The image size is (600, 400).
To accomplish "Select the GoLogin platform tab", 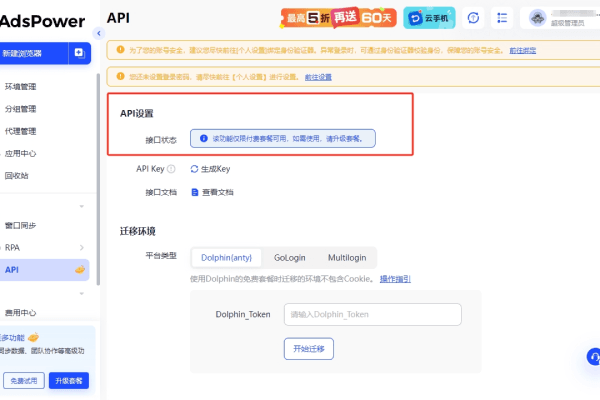I will [x=290, y=258].
